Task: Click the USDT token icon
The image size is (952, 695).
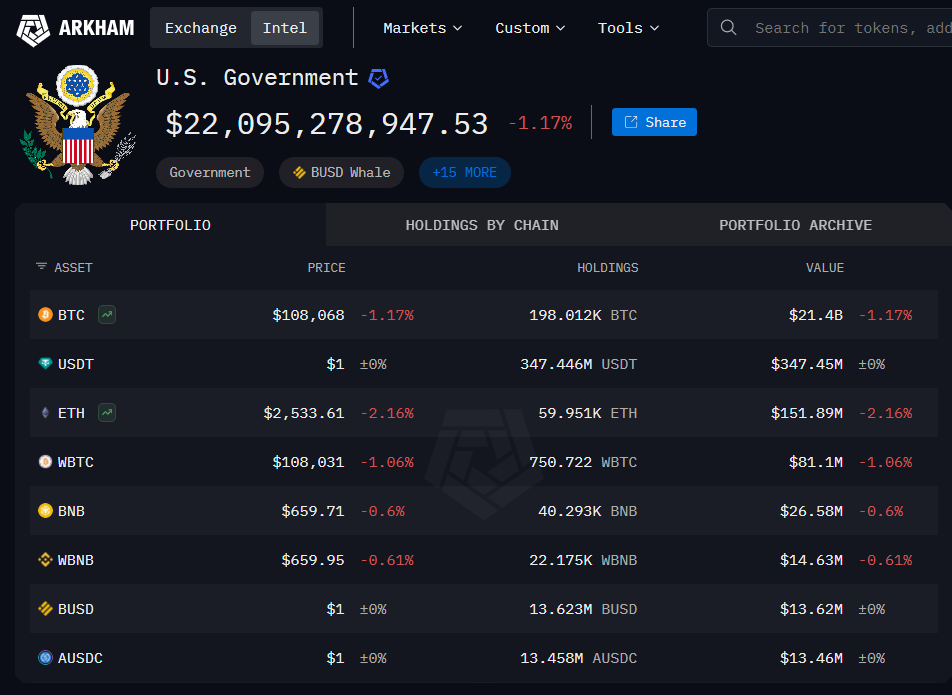Action: [46, 364]
